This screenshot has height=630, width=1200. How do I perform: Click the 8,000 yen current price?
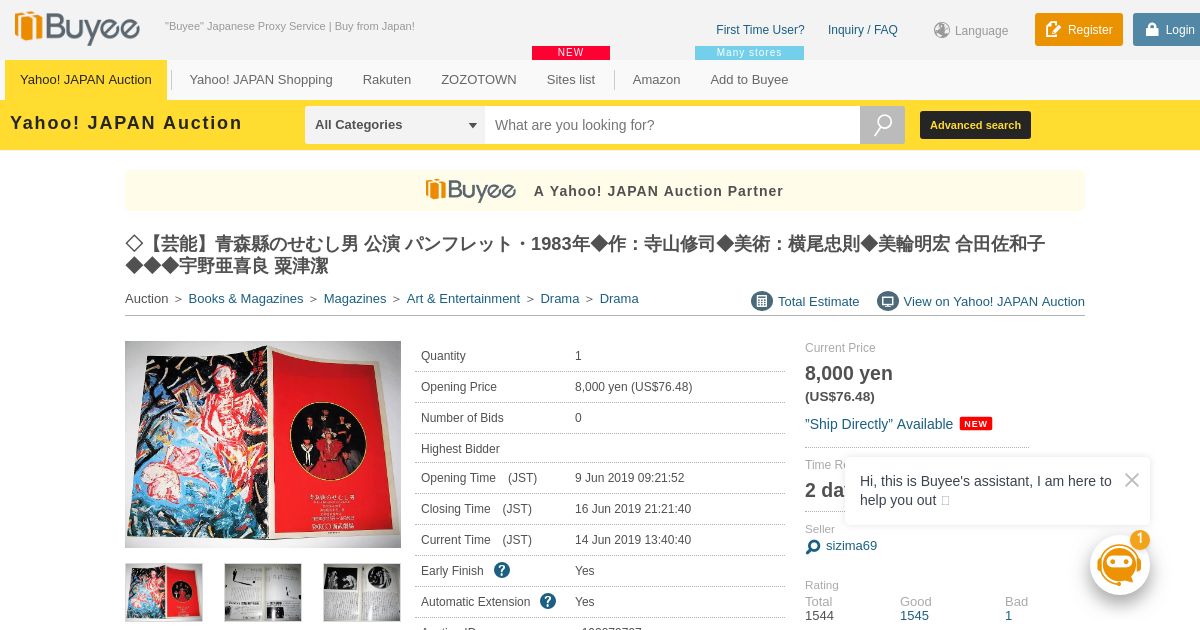pyautogui.click(x=849, y=373)
